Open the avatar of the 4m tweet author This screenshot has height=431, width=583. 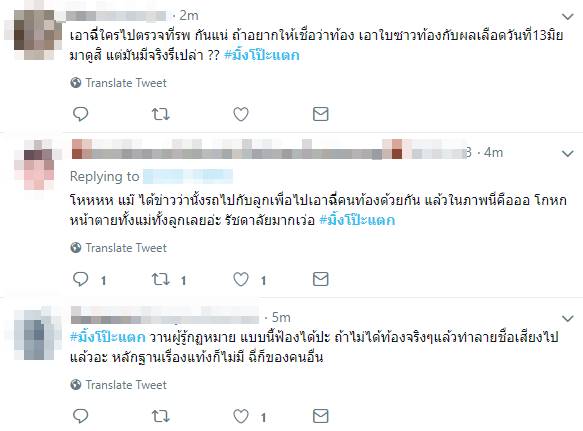coord(35,164)
